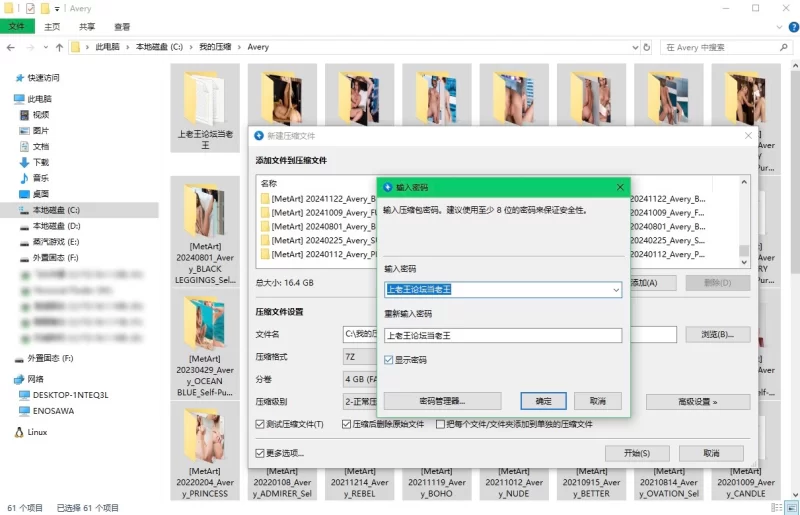The width and height of the screenshot is (800, 515).
Task: Switch to details view icon in status bar
Action: pos(777,507)
